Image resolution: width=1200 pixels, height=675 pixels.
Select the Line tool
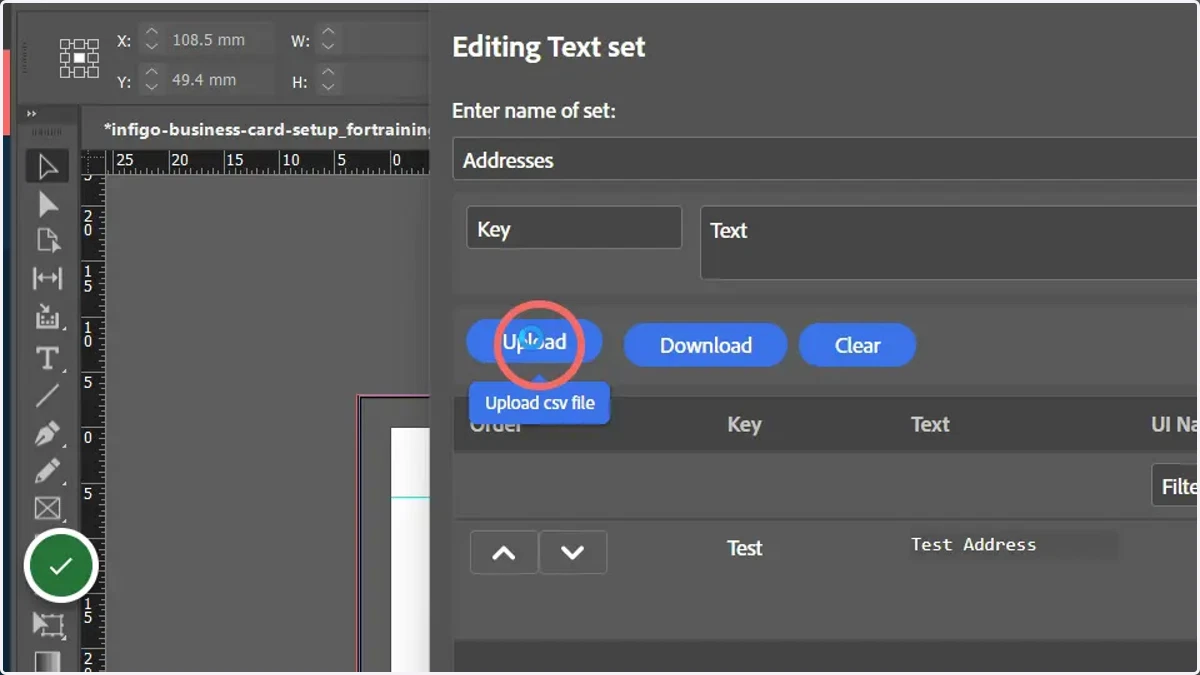[47, 396]
